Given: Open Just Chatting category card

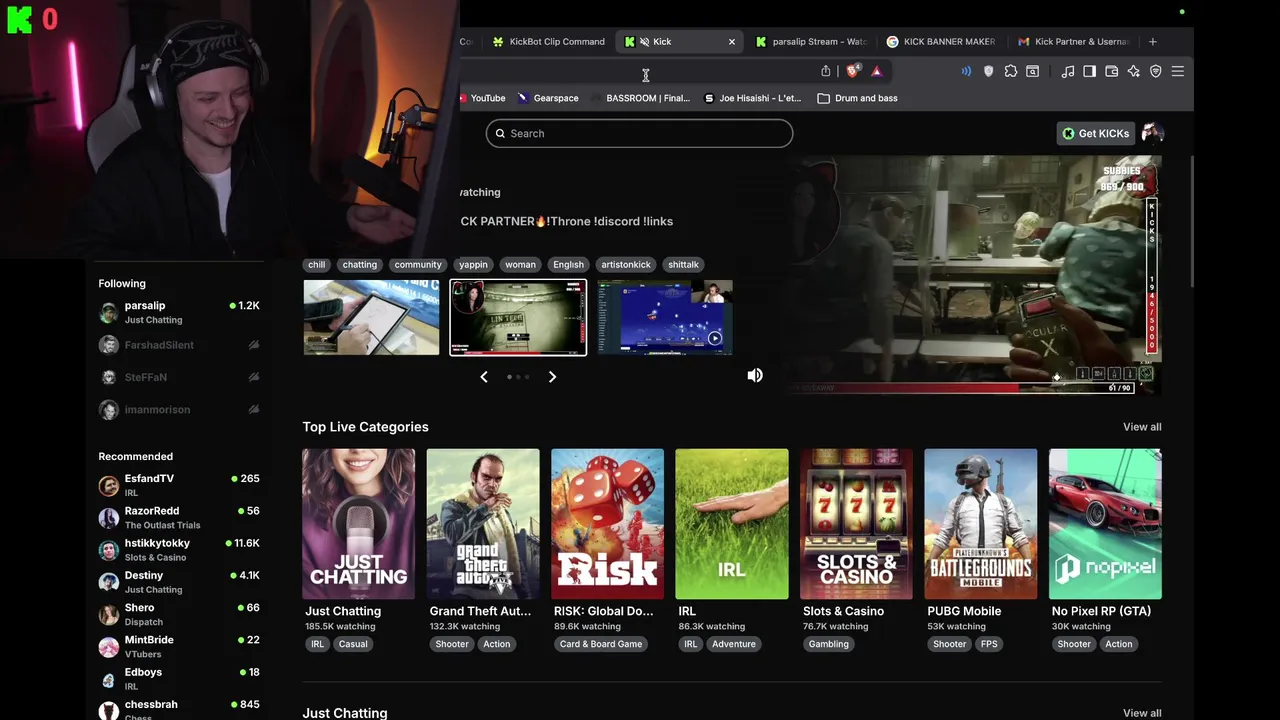Looking at the screenshot, I should tap(359, 524).
